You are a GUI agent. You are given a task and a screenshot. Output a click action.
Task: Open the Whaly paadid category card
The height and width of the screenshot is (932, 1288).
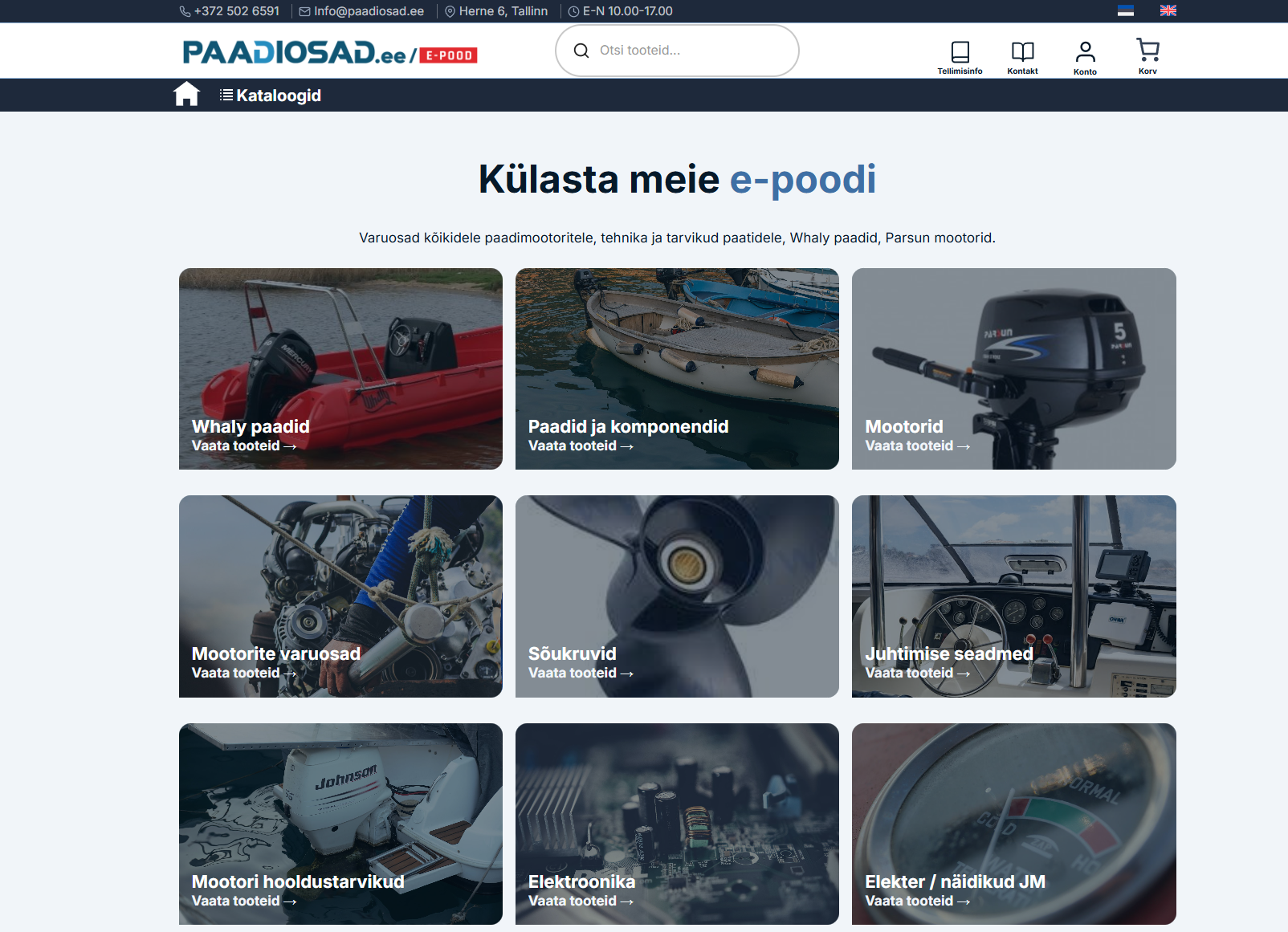(340, 368)
